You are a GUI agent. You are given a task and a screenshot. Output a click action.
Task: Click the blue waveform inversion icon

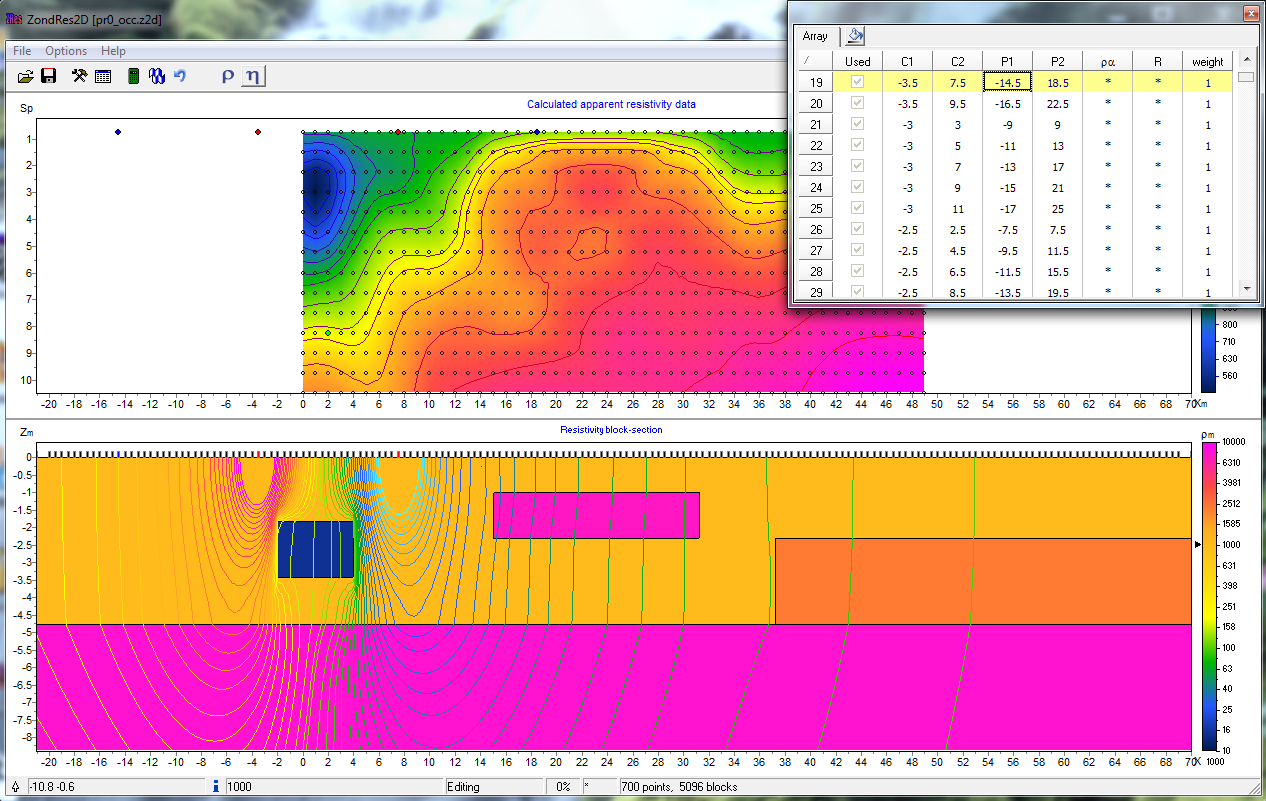(157, 76)
